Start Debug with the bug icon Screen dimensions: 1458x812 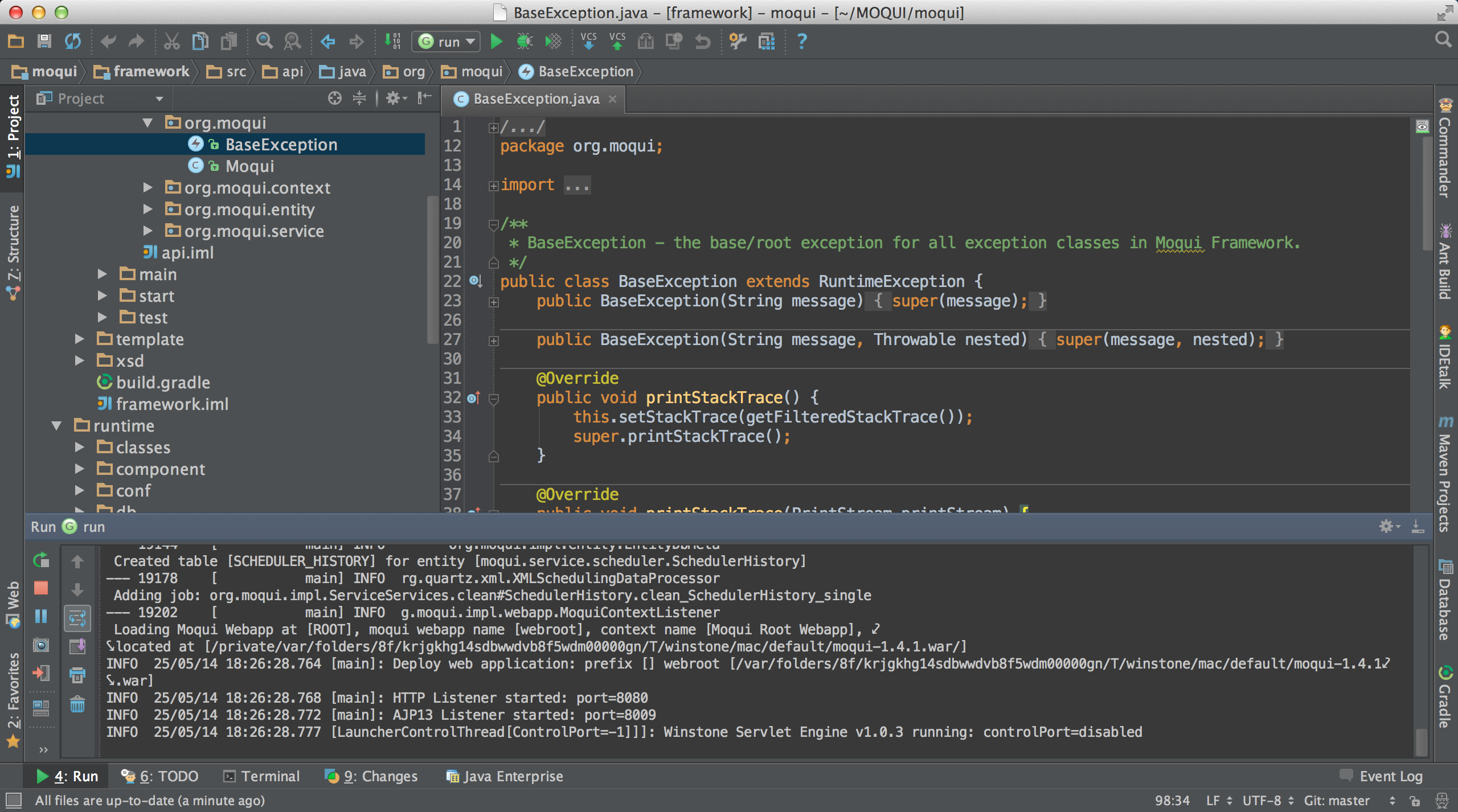pyautogui.click(x=525, y=41)
